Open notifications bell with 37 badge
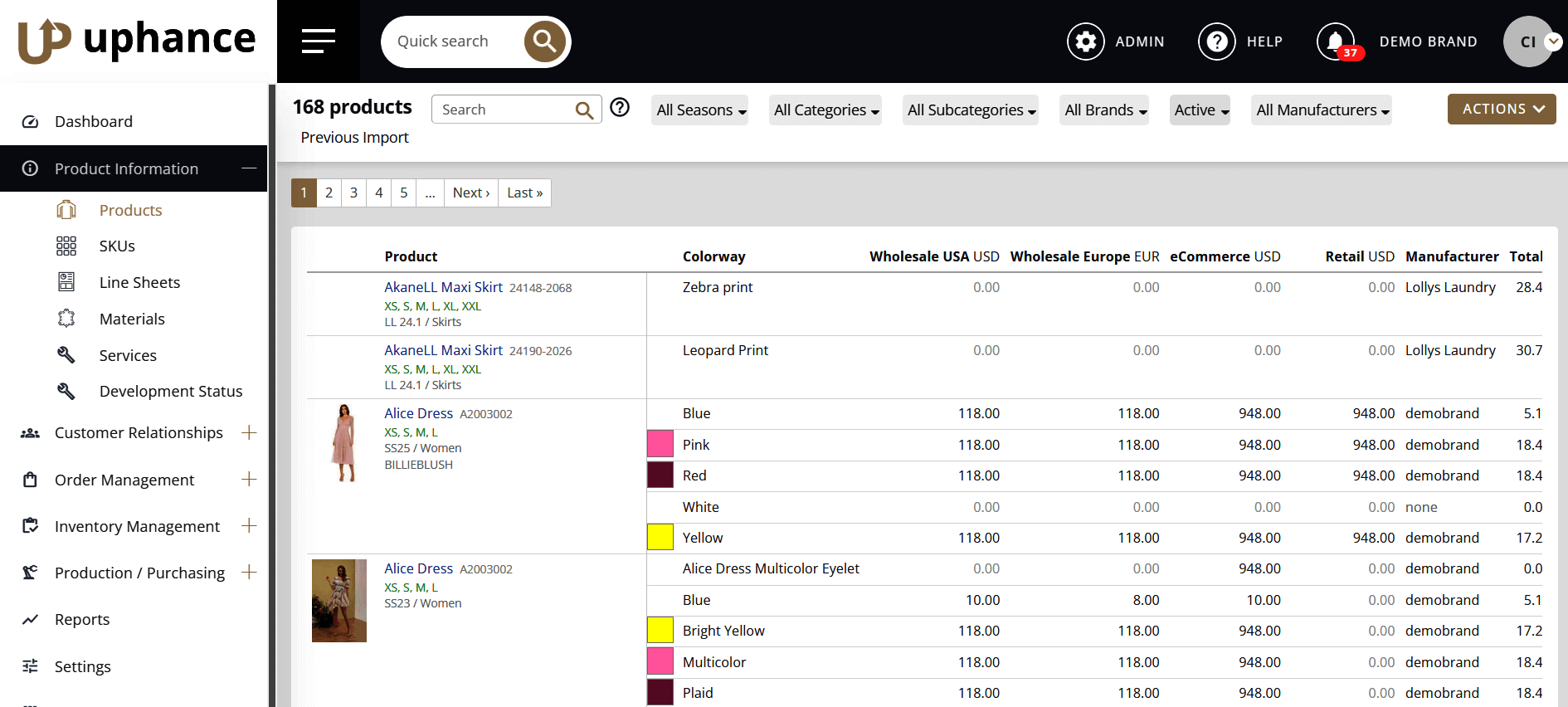This screenshot has height=707, width=1568. point(1336,41)
